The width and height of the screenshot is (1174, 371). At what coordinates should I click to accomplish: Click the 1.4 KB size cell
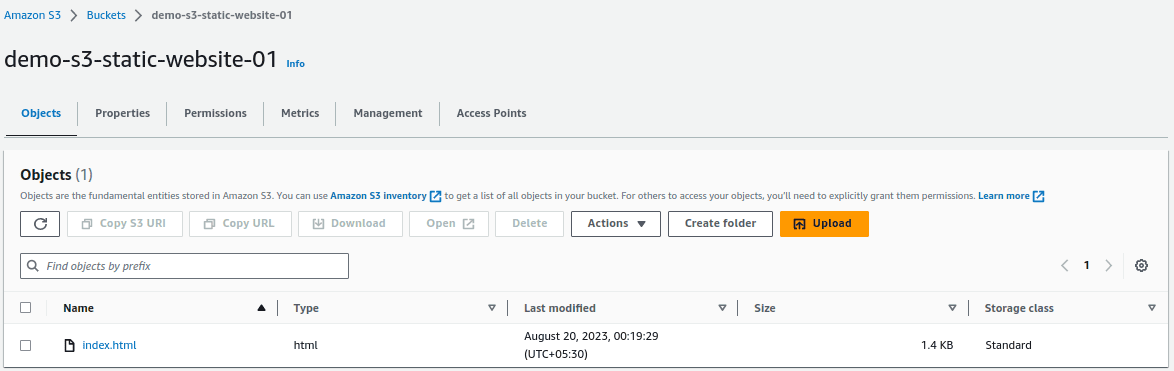click(937, 346)
